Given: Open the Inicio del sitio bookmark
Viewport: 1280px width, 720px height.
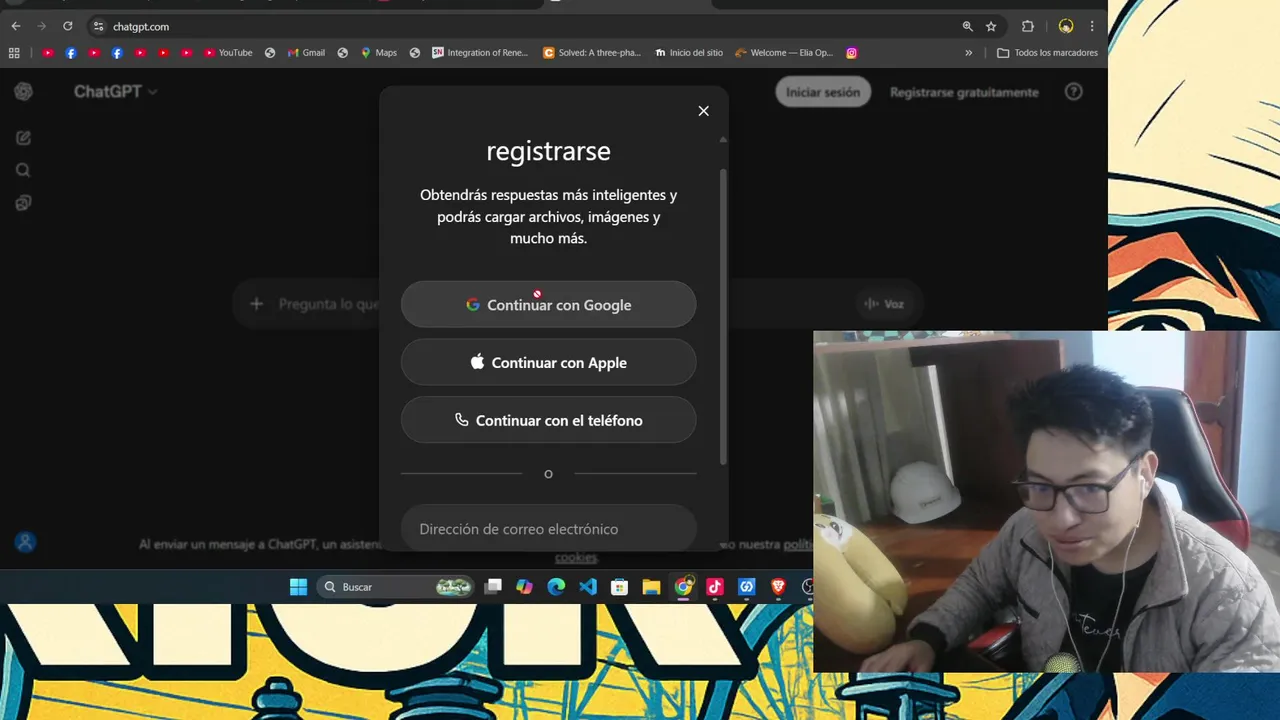Looking at the screenshot, I should (x=689, y=53).
